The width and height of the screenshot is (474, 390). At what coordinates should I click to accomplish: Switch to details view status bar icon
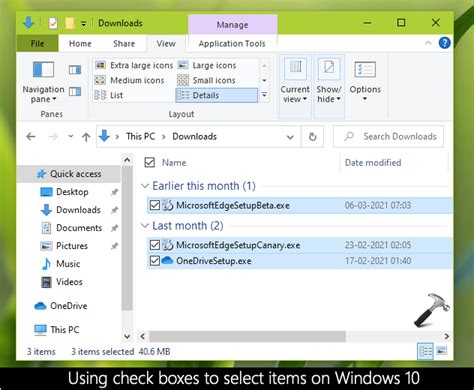pos(425,351)
